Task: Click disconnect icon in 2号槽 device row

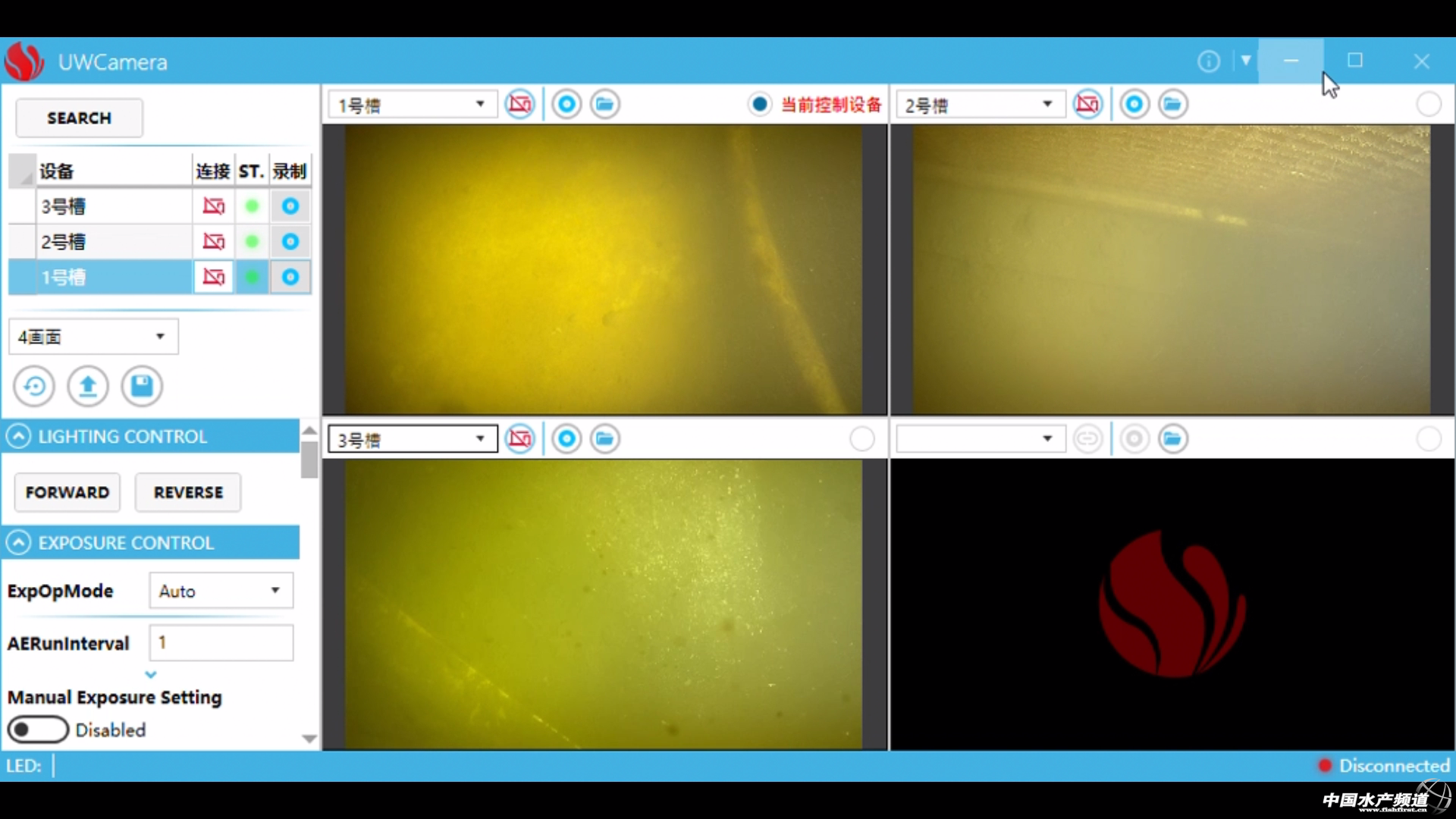Action: pyautogui.click(x=213, y=242)
